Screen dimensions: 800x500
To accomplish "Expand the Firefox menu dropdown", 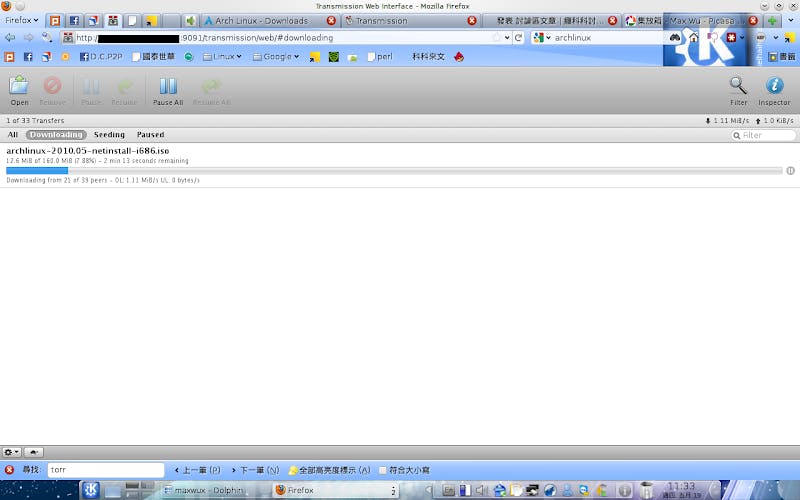I will click(x=22, y=20).
